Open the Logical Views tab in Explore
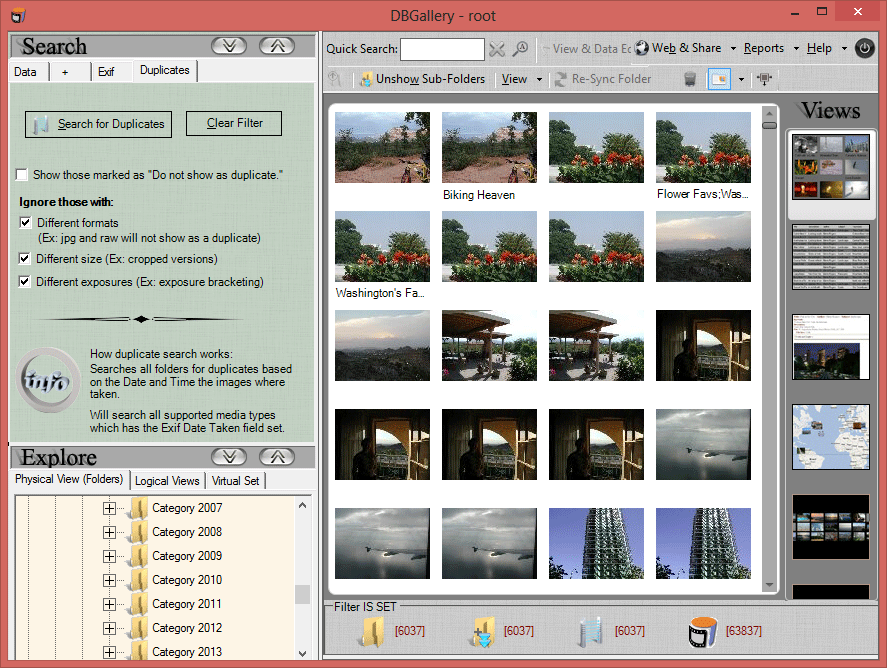 point(167,480)
